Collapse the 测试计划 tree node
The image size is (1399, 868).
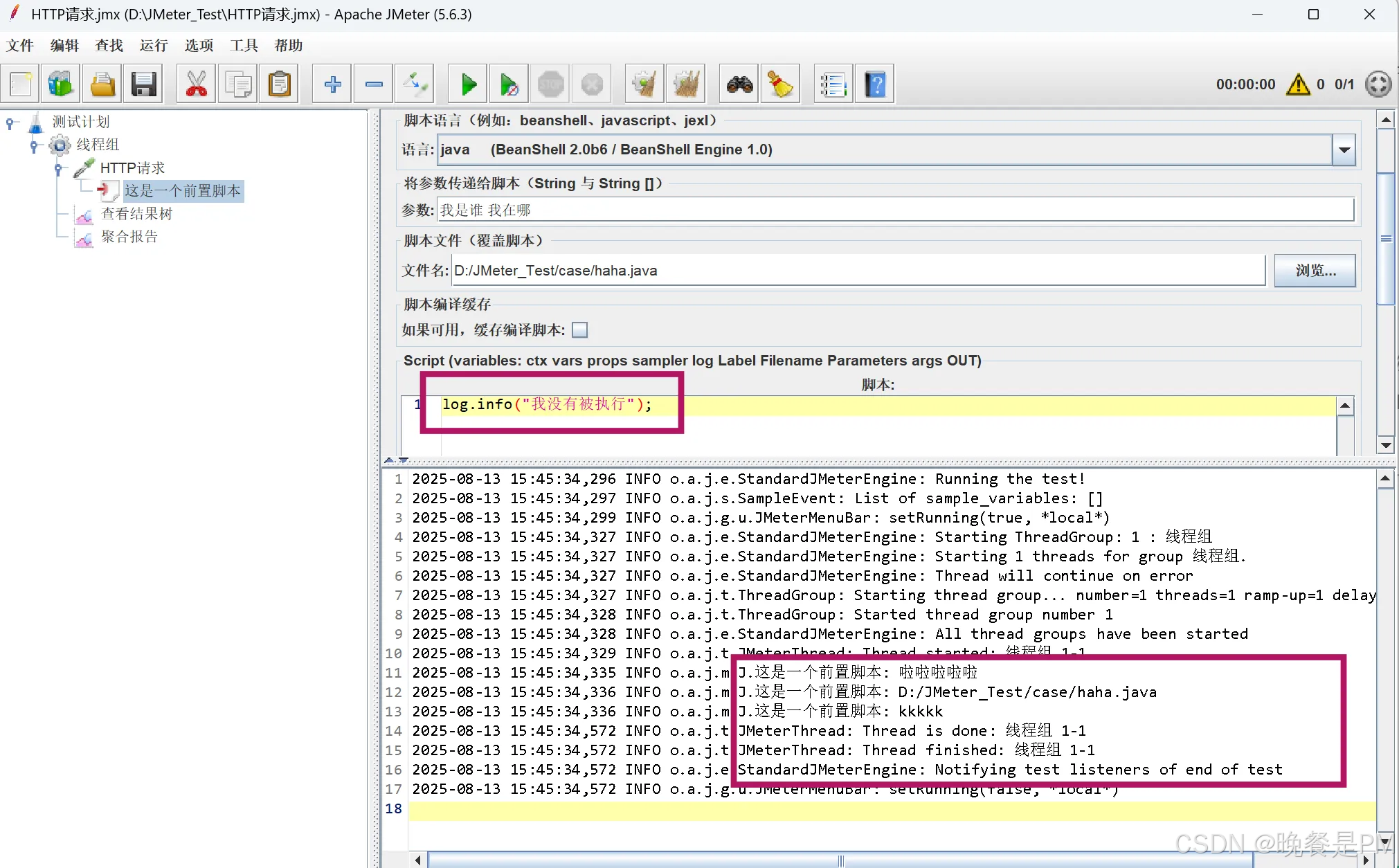[10, 123]
